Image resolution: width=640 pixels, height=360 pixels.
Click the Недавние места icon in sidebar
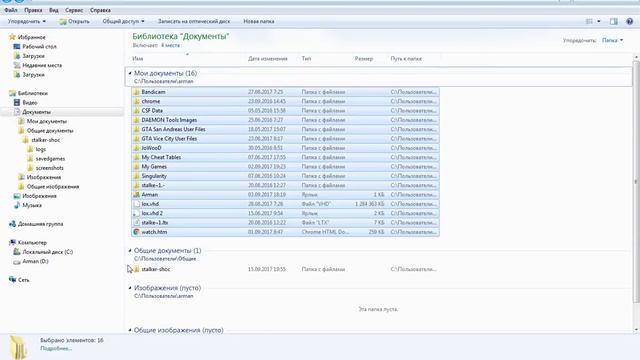(17, 65)
